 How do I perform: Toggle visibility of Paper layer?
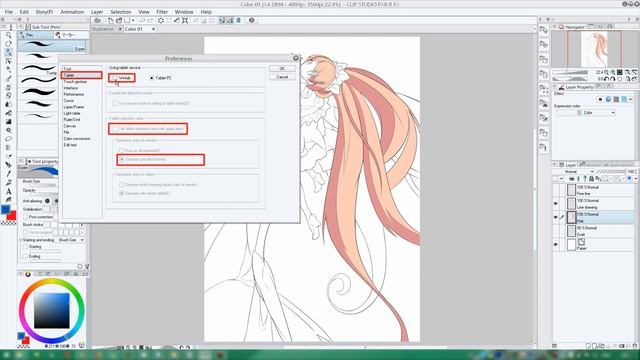(x=556, y=244)
